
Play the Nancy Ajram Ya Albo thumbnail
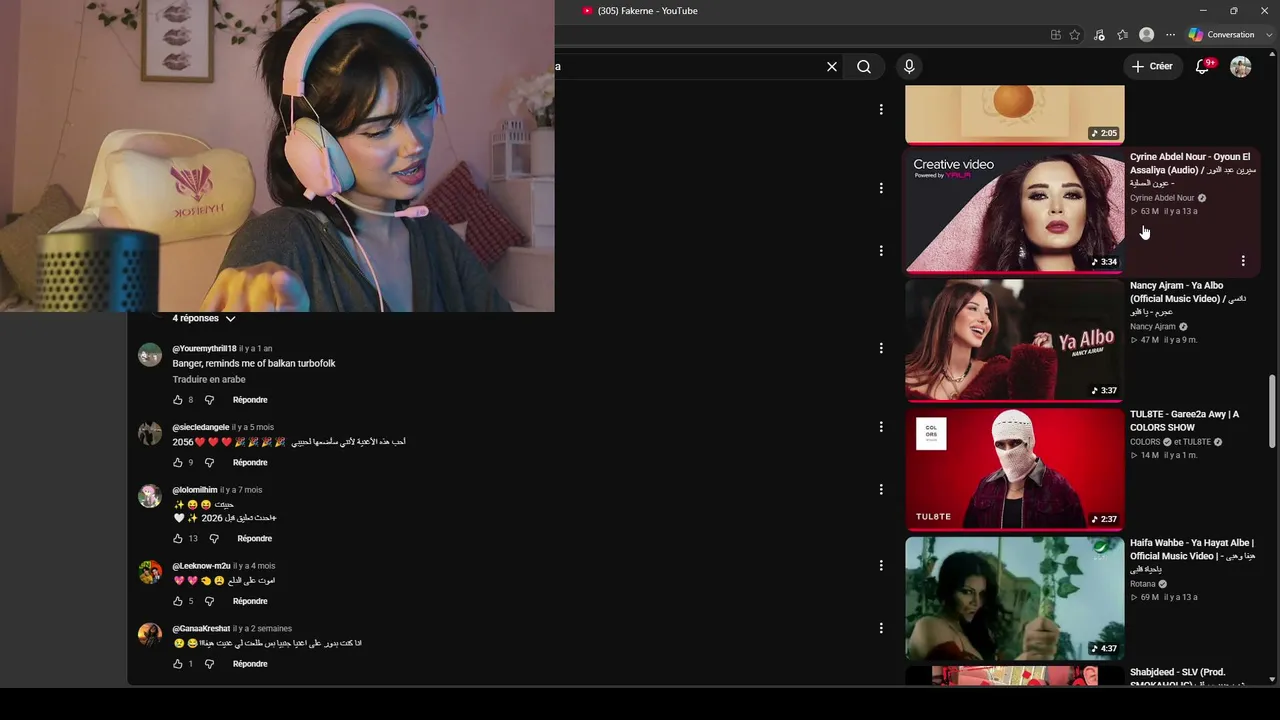(x=1015, y=341)
